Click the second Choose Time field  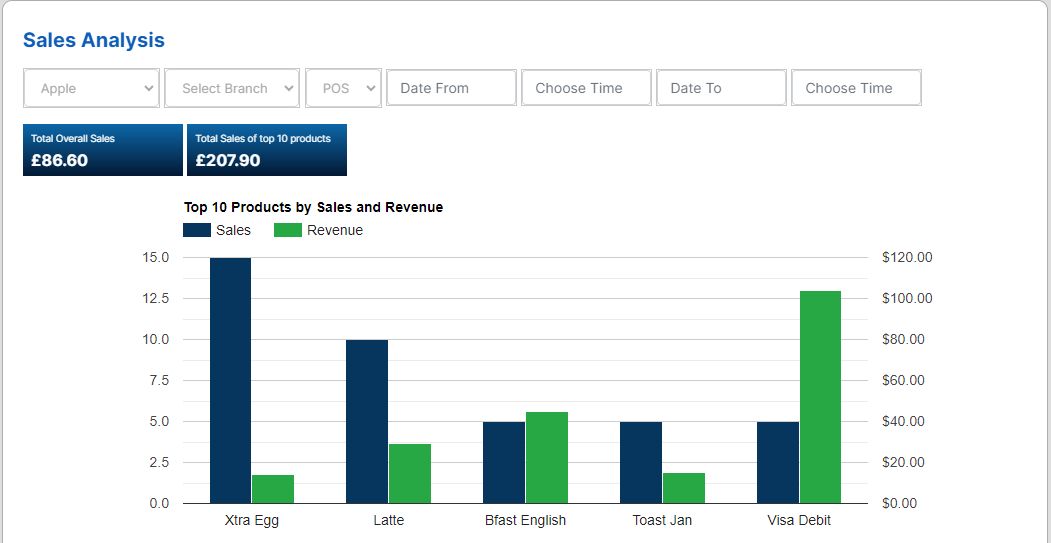tap(856, 88)
